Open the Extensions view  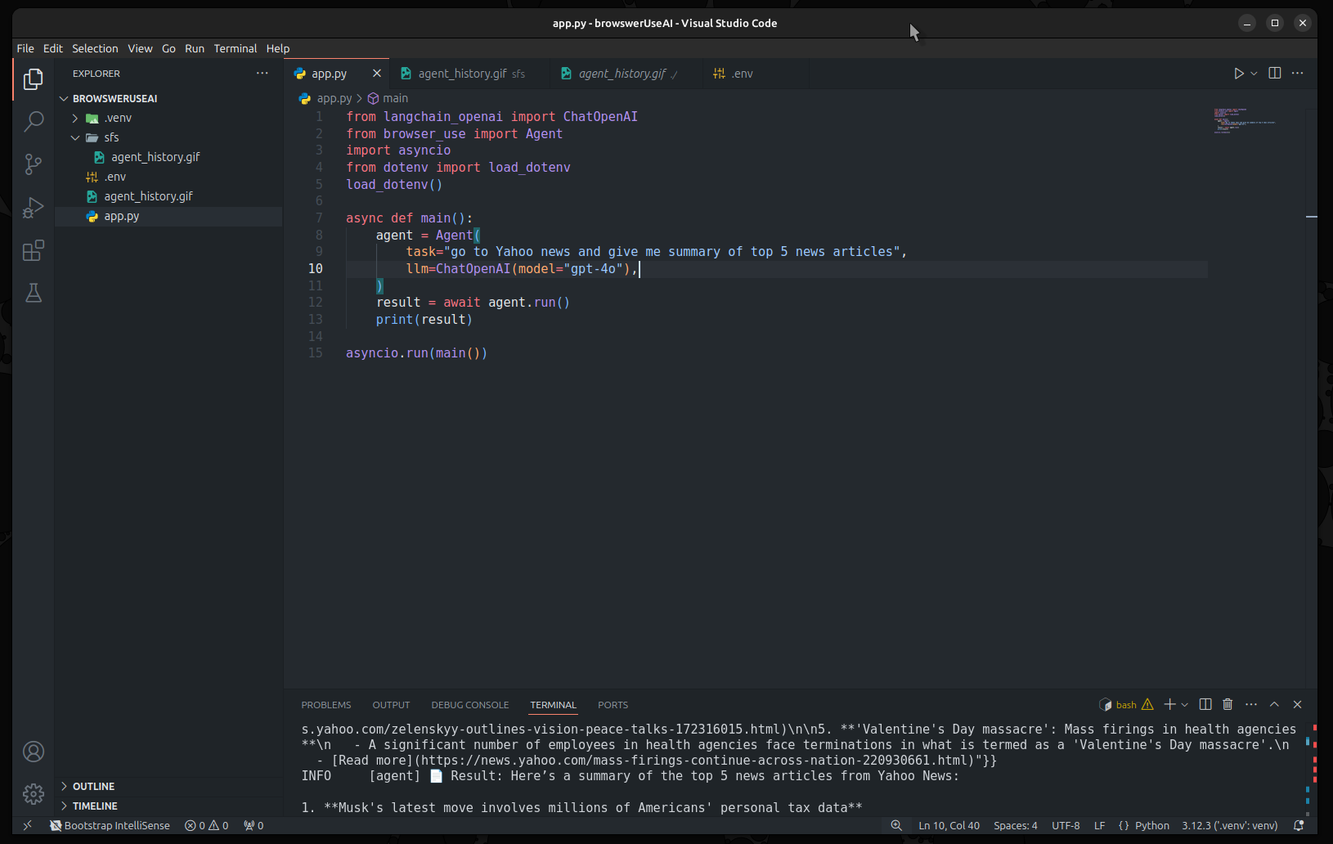click(x=33, y=250)
